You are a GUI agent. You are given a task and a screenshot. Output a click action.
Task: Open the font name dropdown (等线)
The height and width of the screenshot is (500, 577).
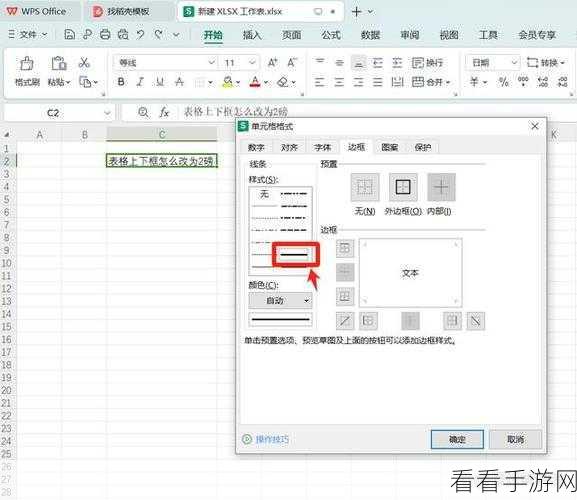tap(212, 63)
